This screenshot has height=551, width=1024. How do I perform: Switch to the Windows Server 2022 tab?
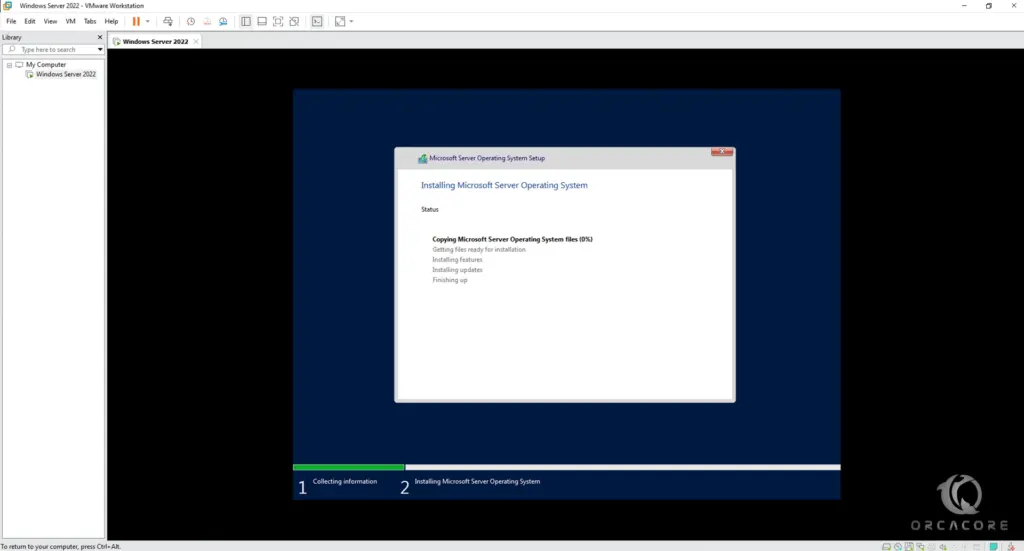coord(155,41)
